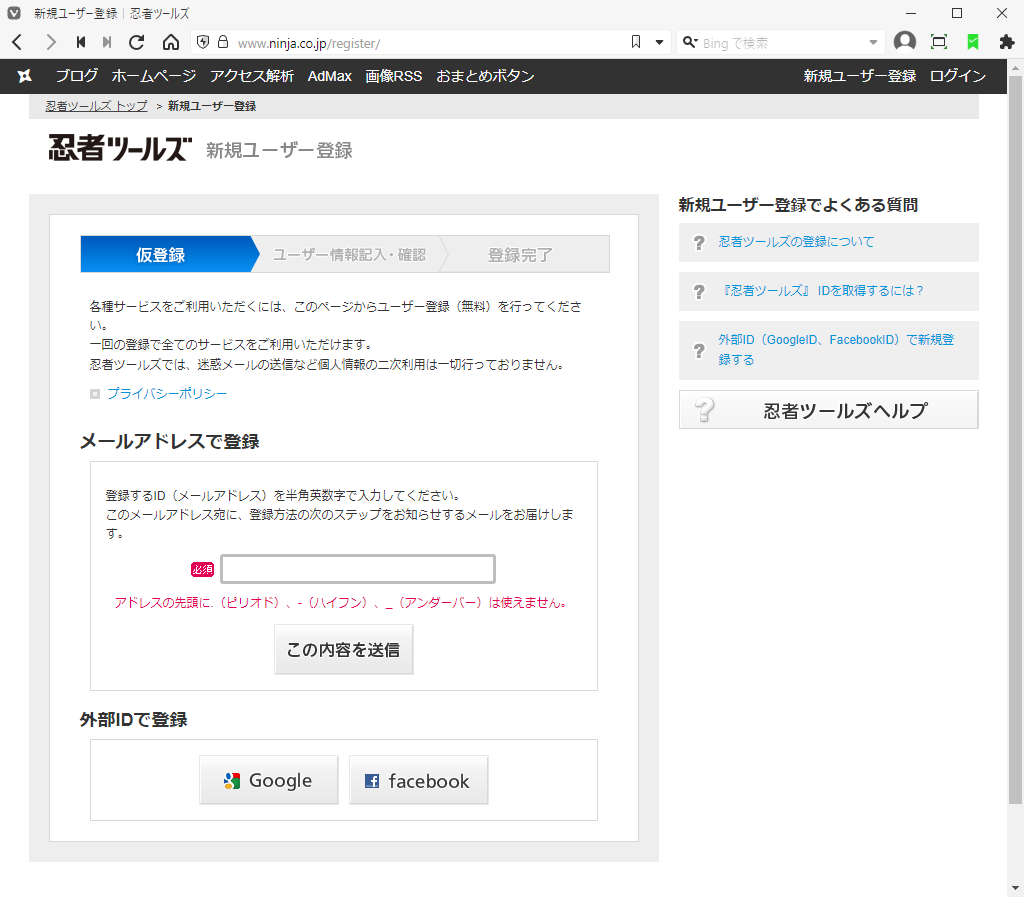Open the user profile avatar icon
This screenshot has height=897, width=1024.
click(904, 42)
